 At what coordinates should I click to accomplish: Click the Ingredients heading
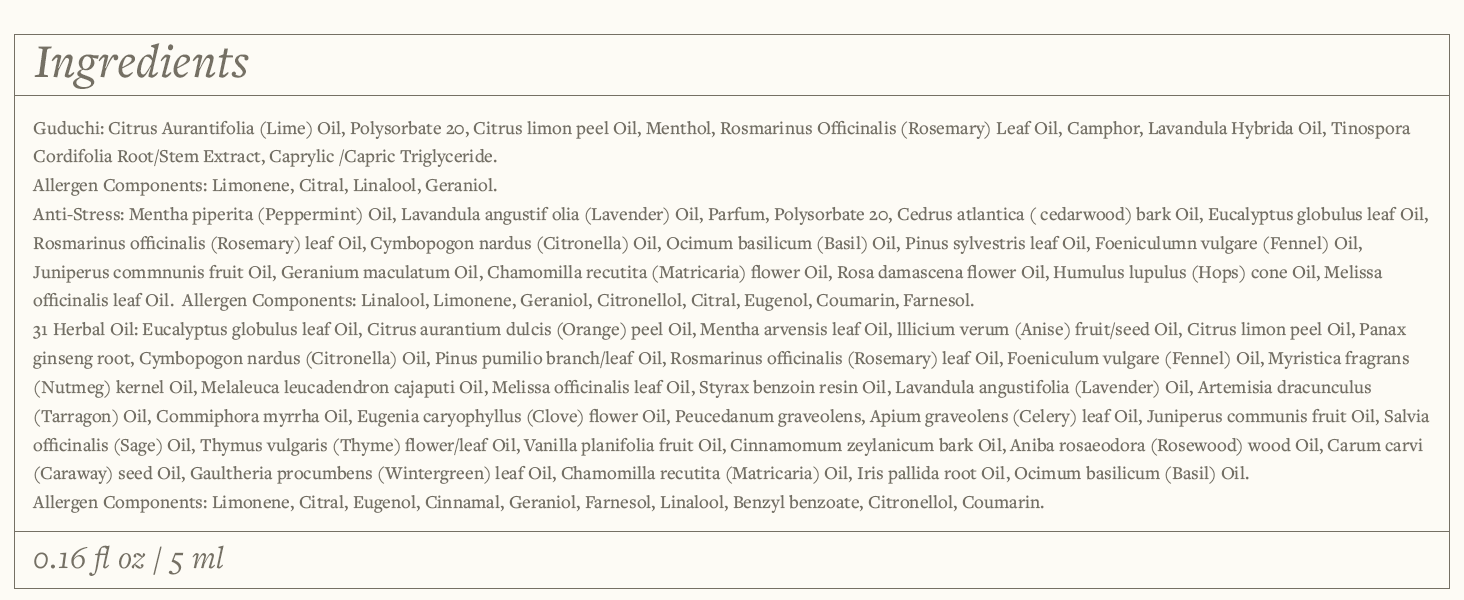coord(141,63)
